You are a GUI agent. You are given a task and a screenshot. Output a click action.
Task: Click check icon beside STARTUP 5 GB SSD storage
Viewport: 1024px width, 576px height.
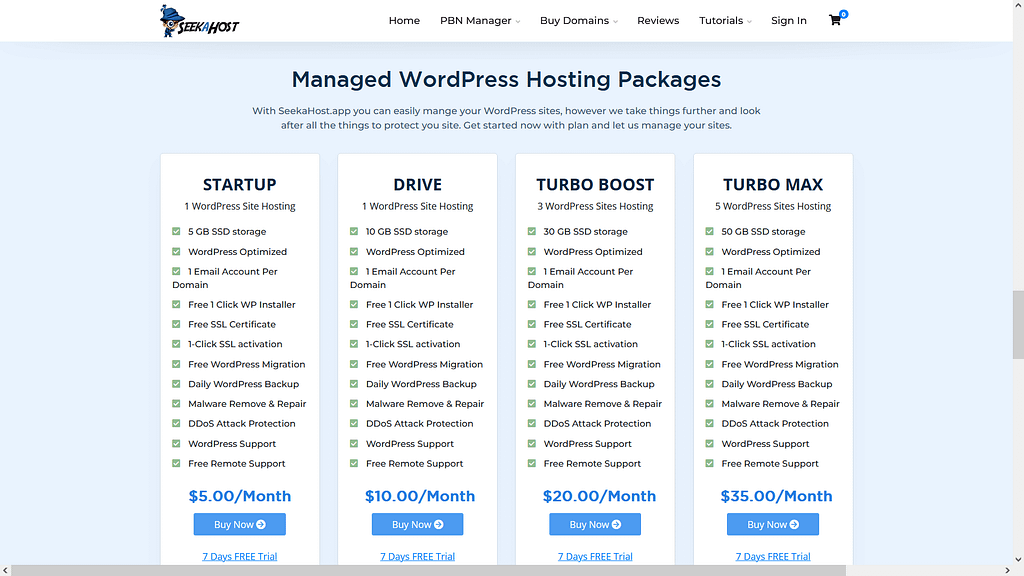(176, 231)
